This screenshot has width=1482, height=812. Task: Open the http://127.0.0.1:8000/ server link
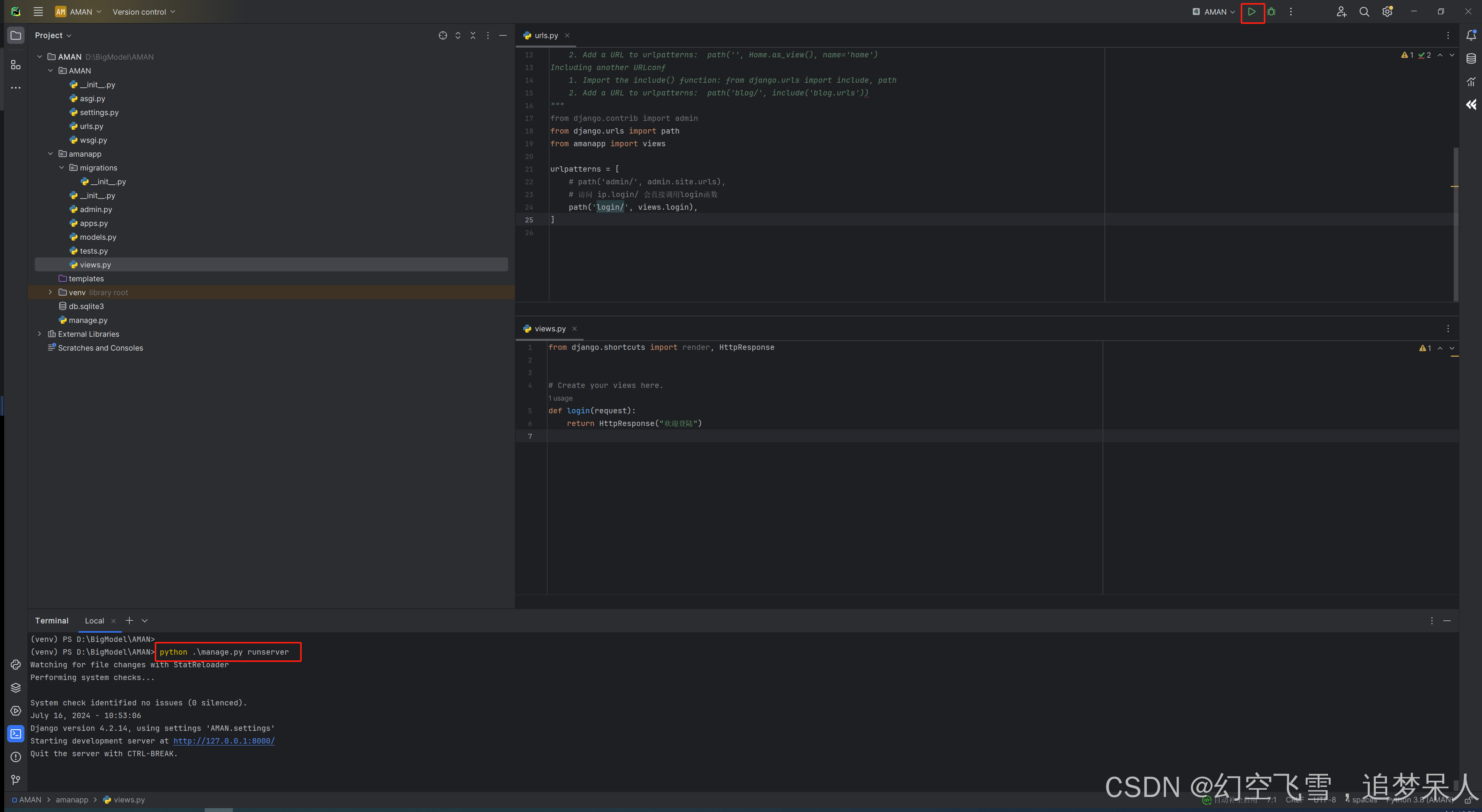[x=224, y=741]
